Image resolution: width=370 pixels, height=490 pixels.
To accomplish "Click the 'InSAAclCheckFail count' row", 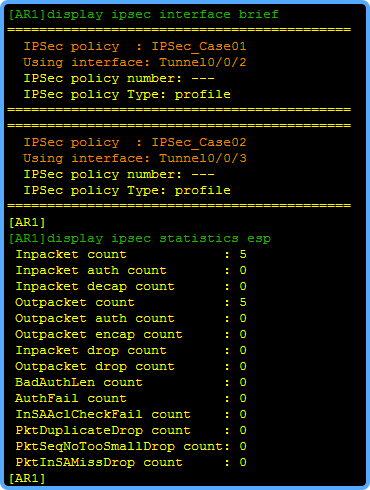I will tap(131, 415).
